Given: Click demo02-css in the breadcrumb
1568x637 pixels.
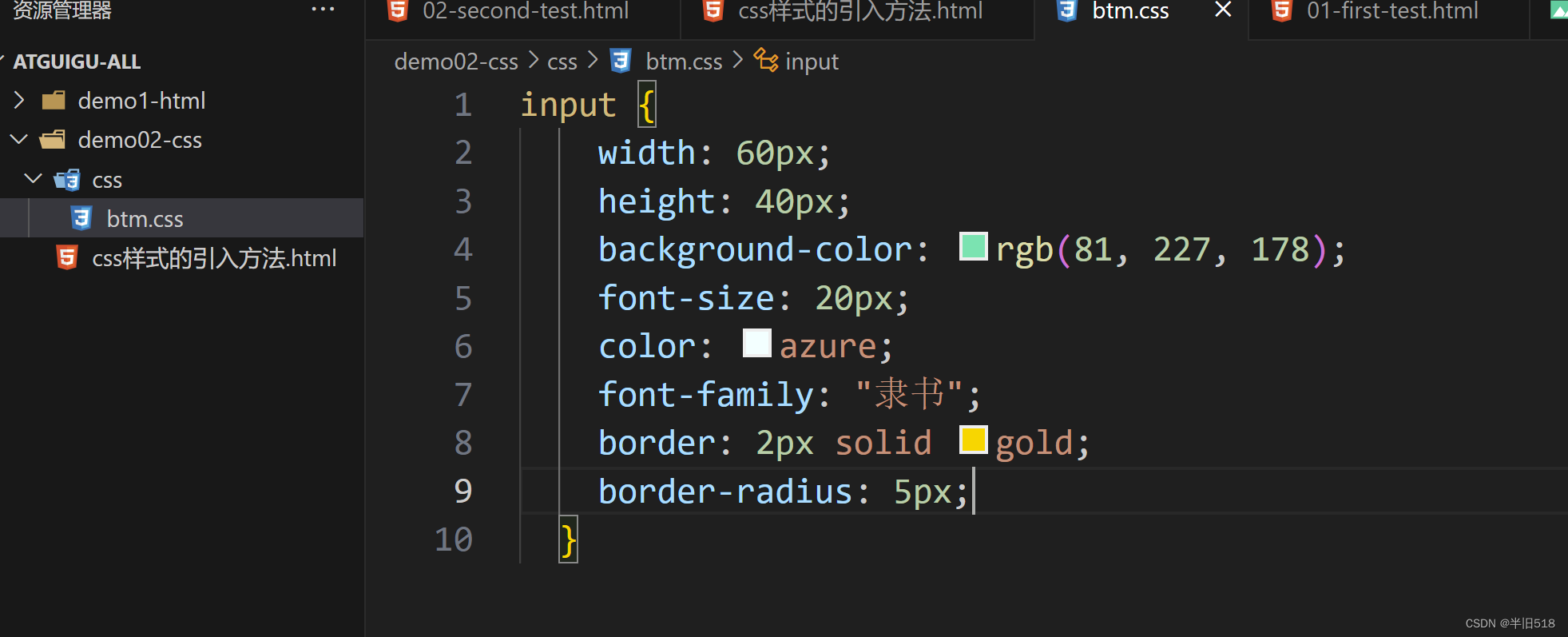Looking at the screenshot, I should click(456, 62).
